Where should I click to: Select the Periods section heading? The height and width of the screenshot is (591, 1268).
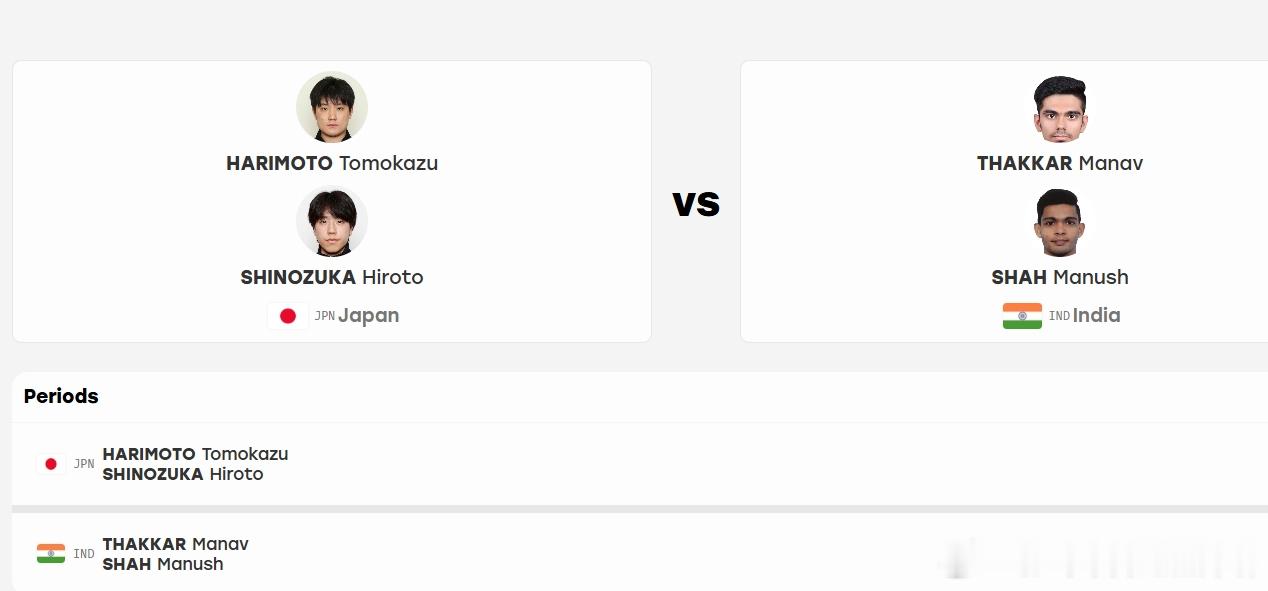(61, 396)
